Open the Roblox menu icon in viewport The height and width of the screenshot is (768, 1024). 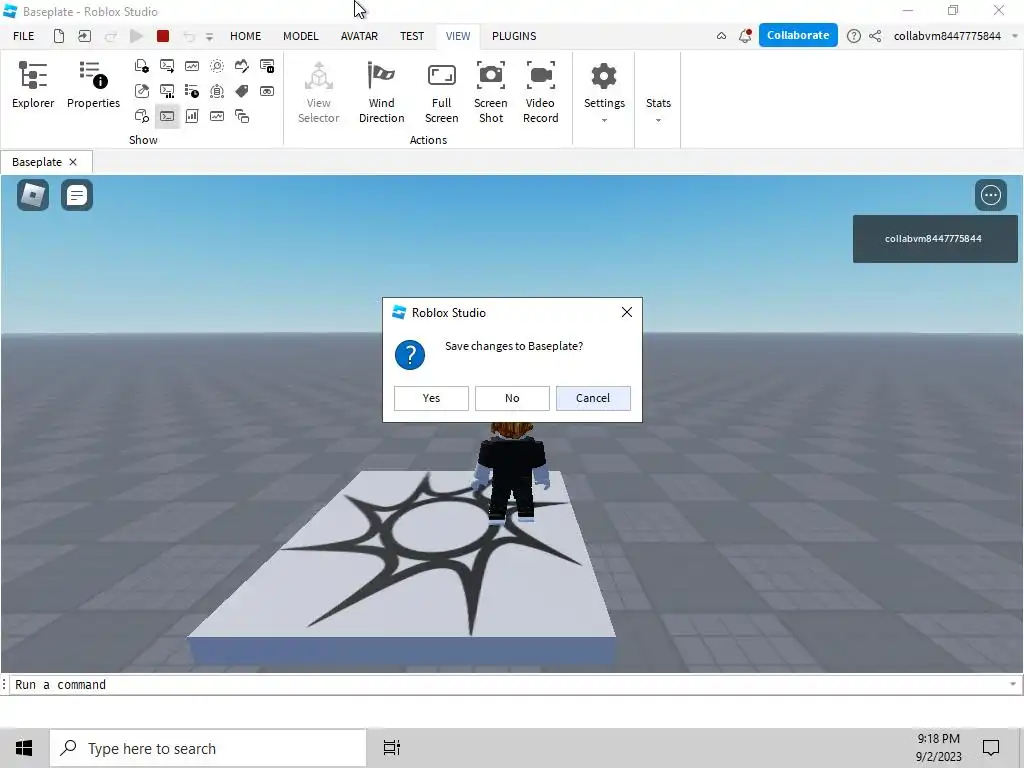point(33,195)
